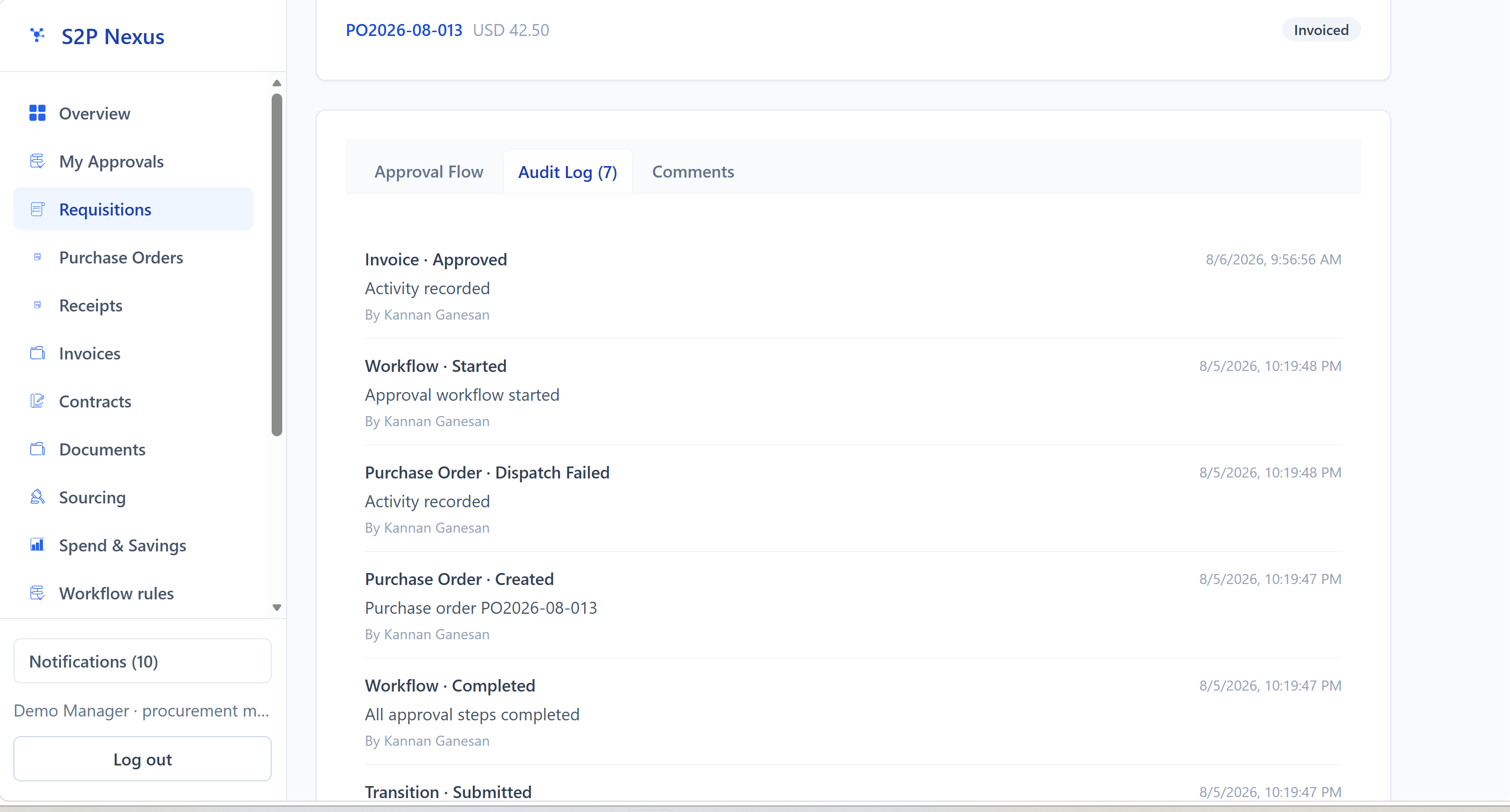Click the Invoices folder icon
This screenshot has width=1510, height=812.
point(37,353)
